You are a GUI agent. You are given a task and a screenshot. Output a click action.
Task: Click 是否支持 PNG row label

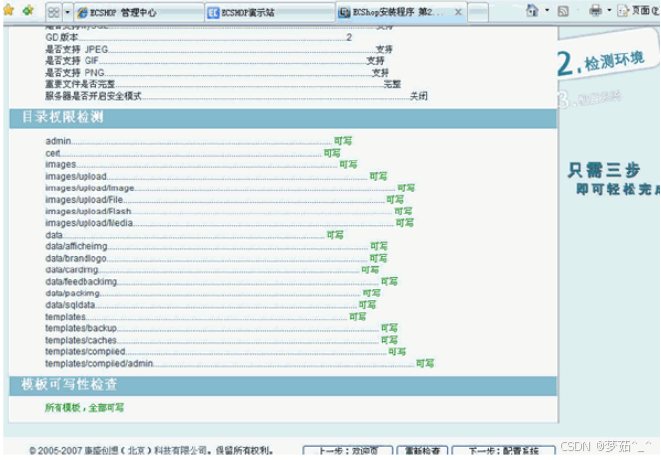coord(75,73)
